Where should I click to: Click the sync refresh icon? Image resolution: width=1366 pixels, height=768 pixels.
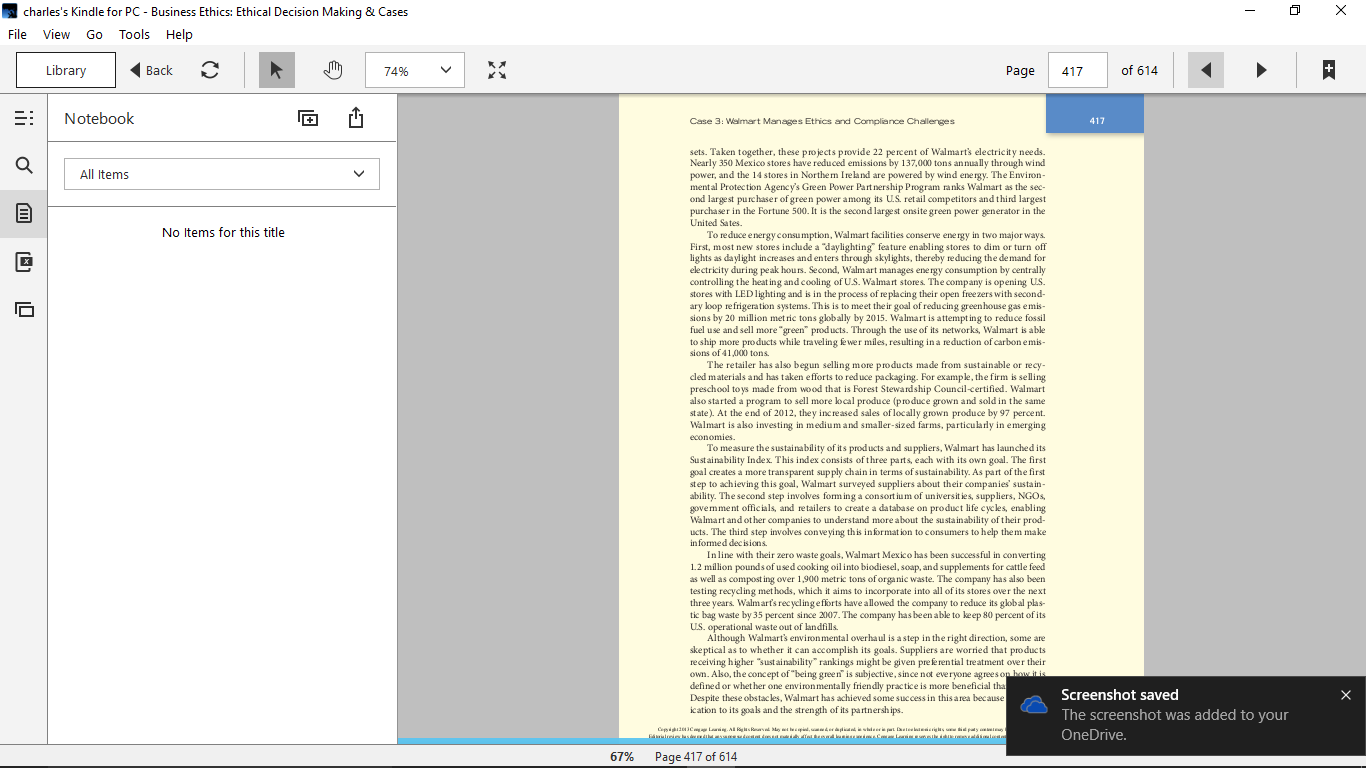tap(210, 70)
